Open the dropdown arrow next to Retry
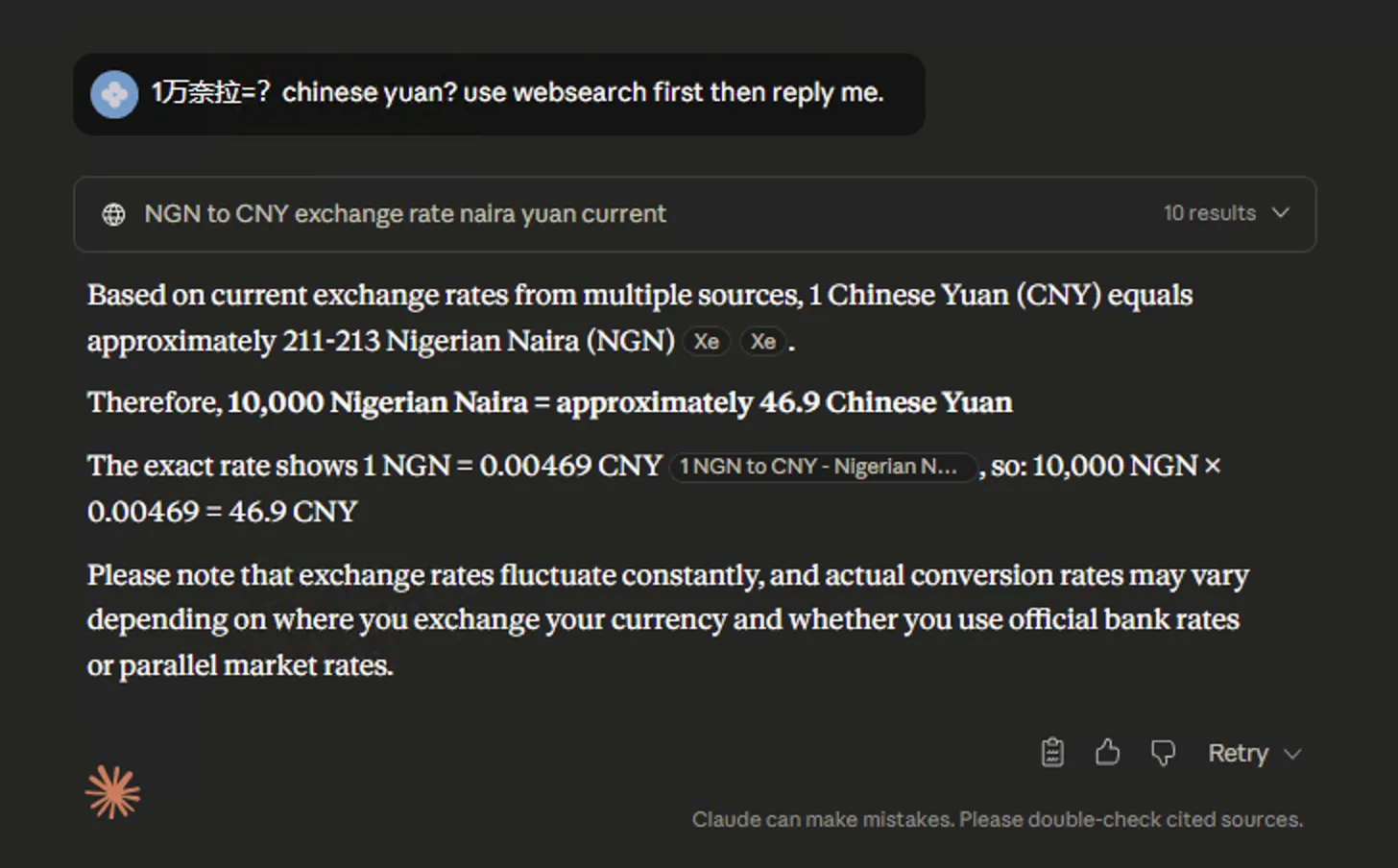1398x868 pixels. pyautogui.click(x=1293, y=754)
